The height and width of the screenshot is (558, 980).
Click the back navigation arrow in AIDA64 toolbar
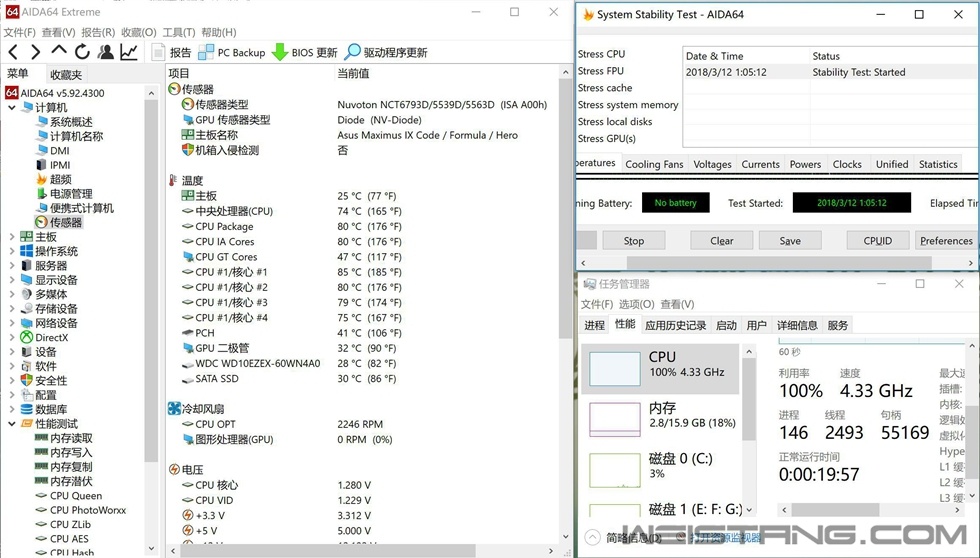pyautogui.click(x=13, y=52)
